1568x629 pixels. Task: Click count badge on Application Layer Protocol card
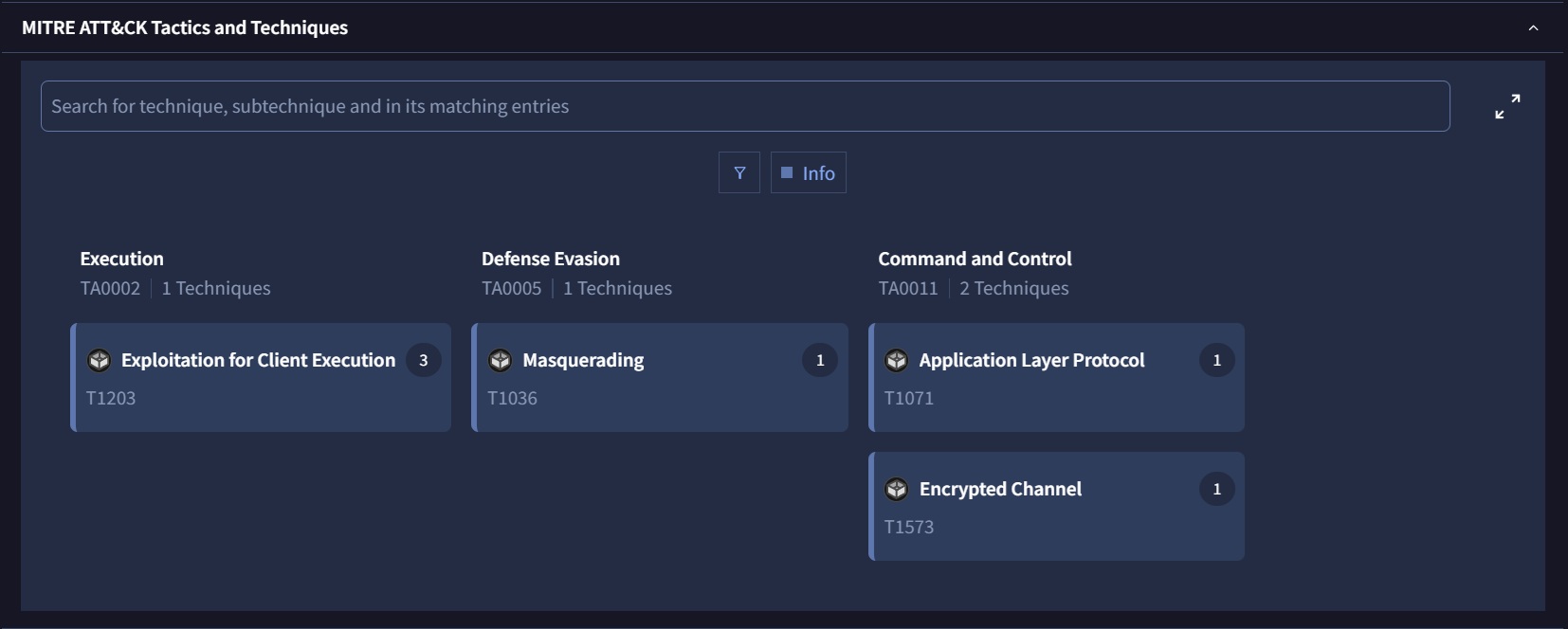pos(1217,360)
